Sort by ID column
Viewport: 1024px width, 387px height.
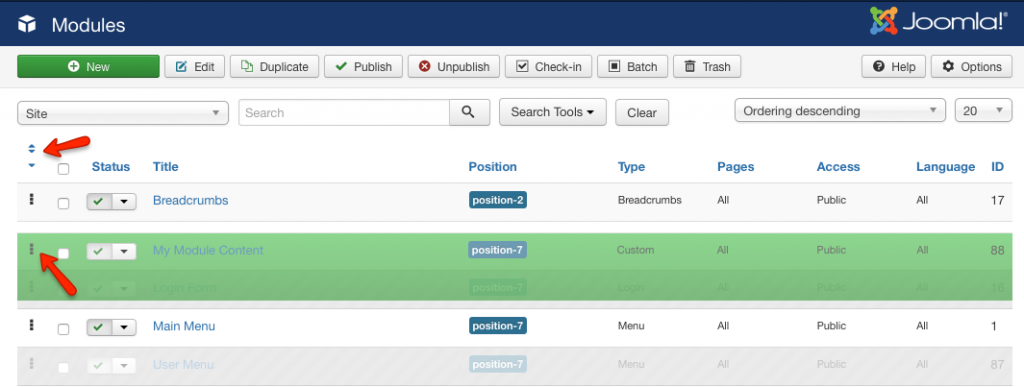[x=997, y=167]
